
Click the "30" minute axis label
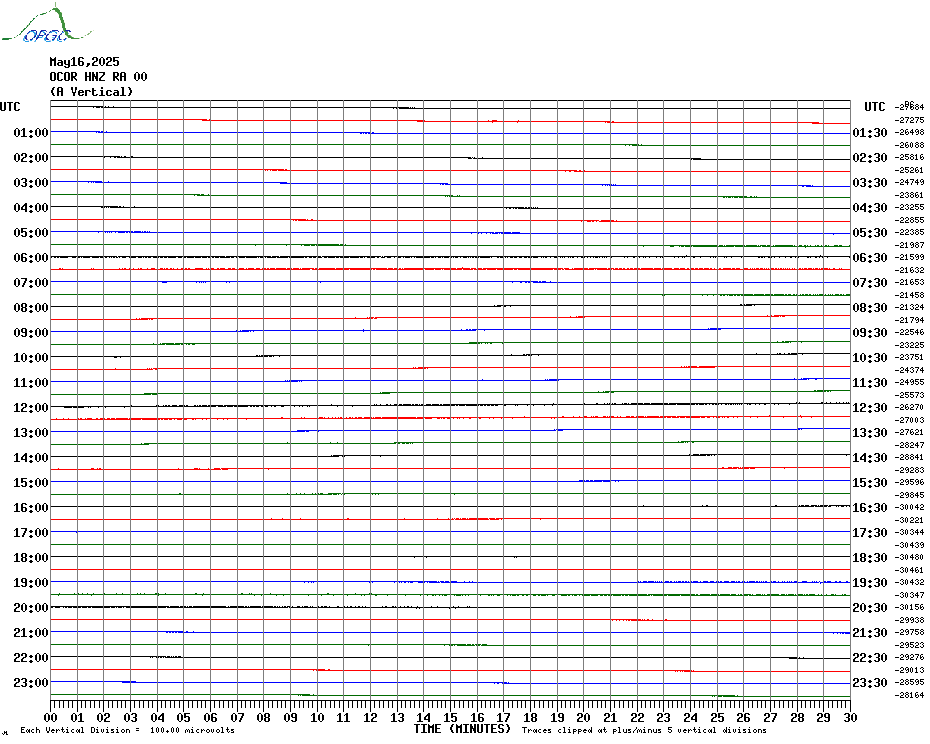pos(850,718)
